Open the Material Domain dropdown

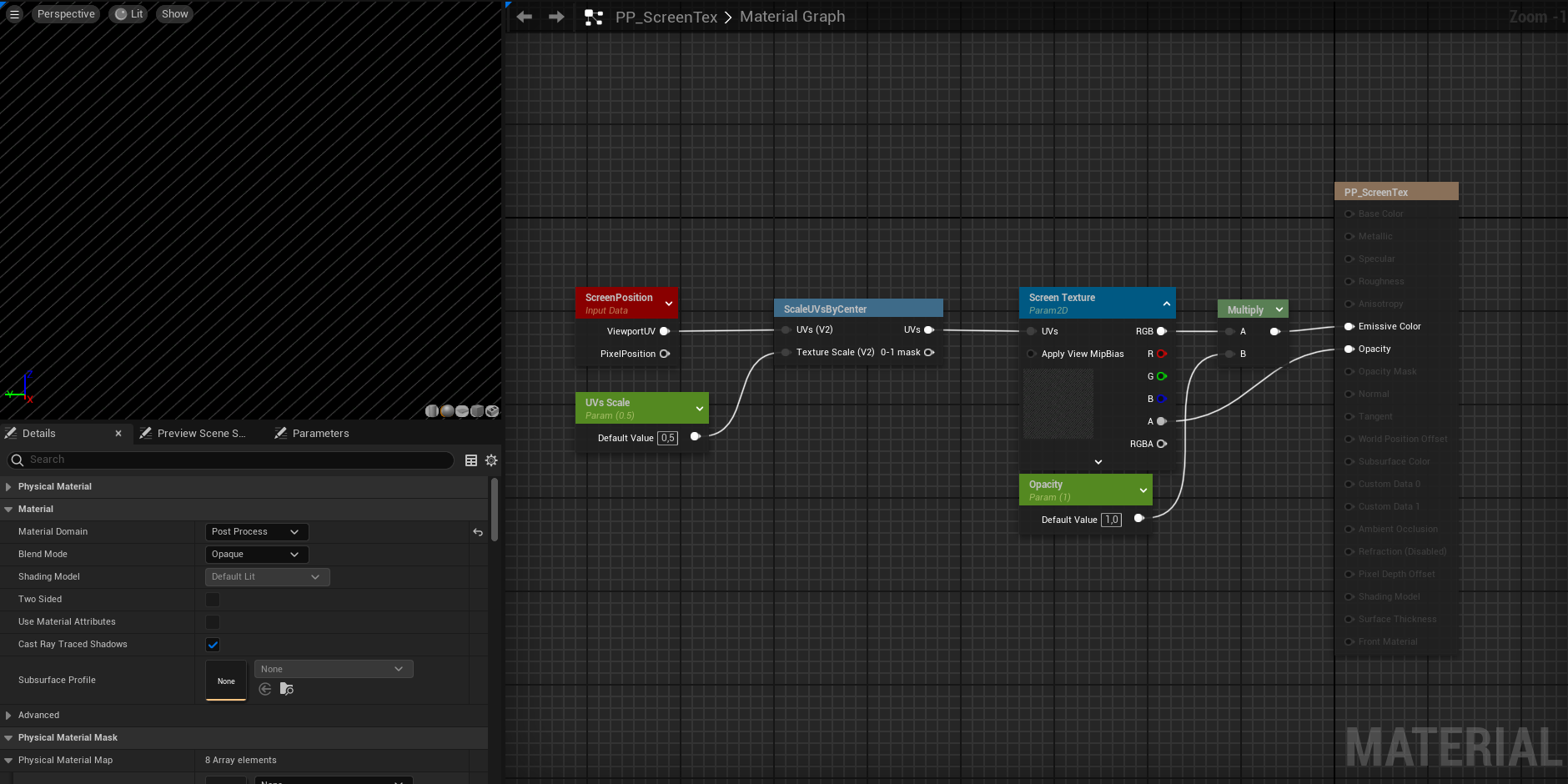click(257, 532)
